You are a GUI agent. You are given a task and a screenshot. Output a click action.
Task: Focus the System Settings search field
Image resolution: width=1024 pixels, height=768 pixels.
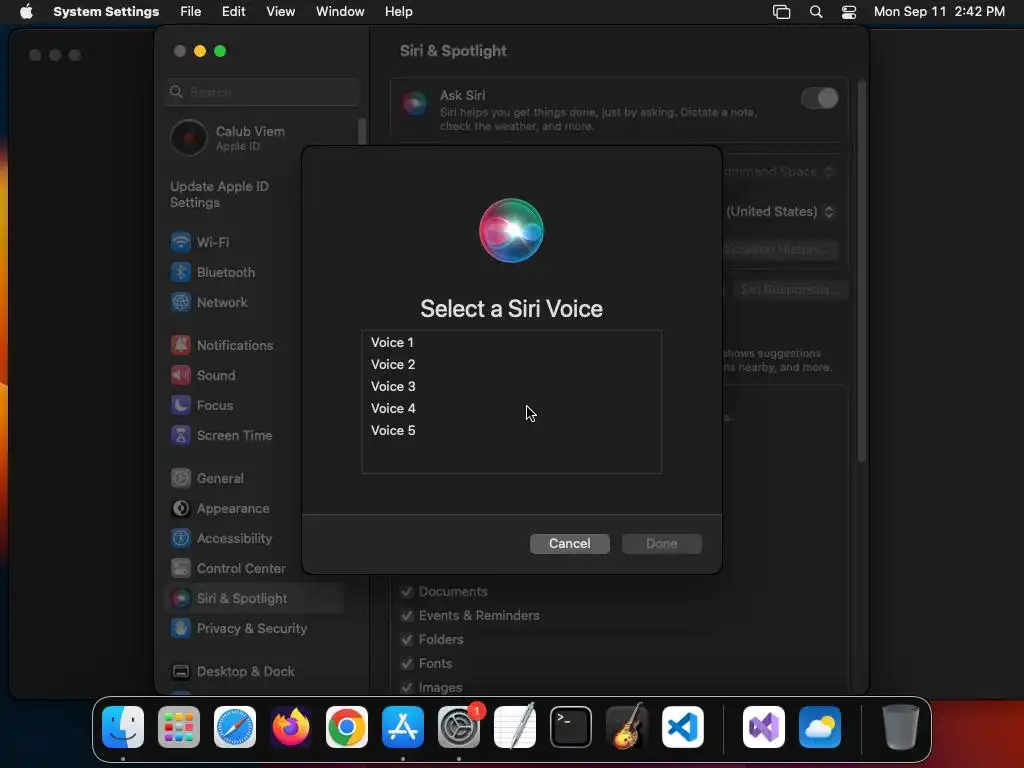pos(262,92)
